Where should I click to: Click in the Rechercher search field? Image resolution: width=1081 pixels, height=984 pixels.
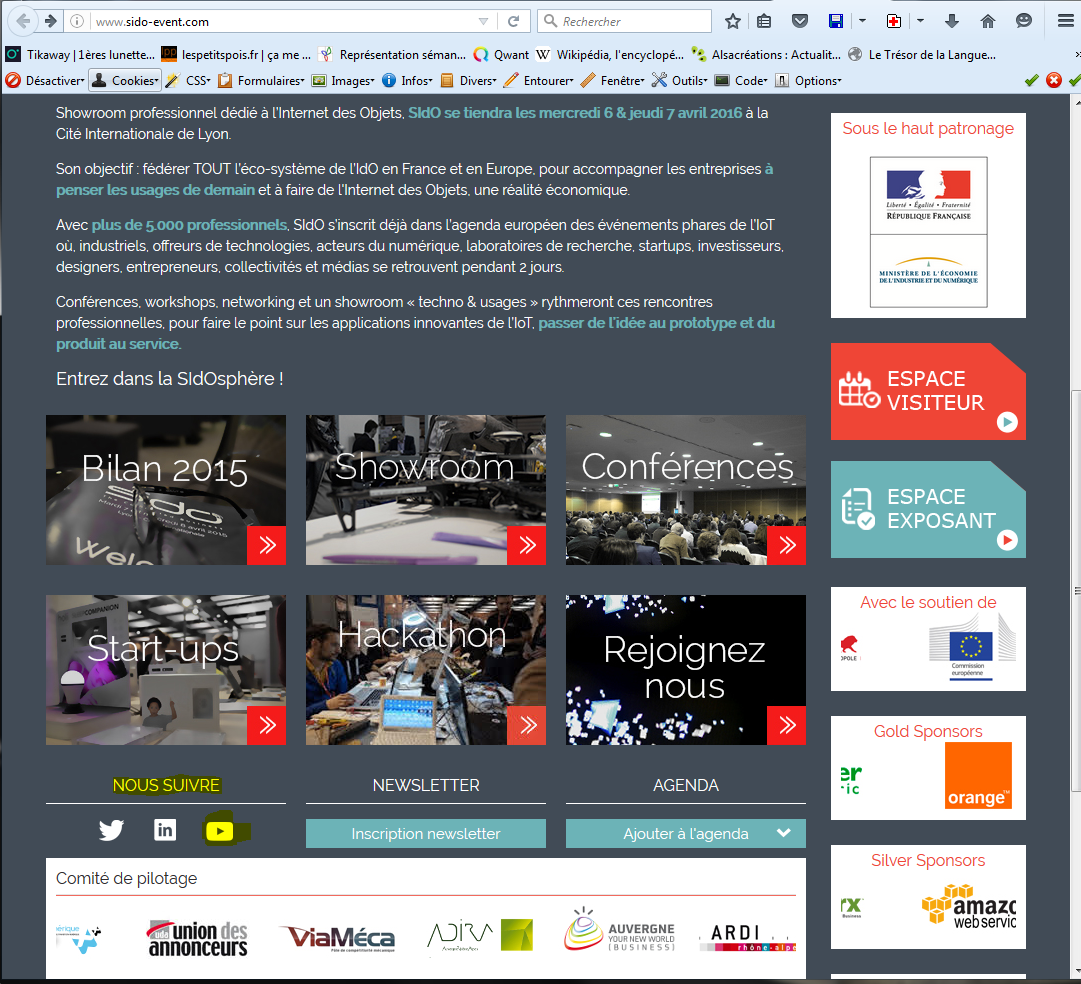(x=632, y=21)
